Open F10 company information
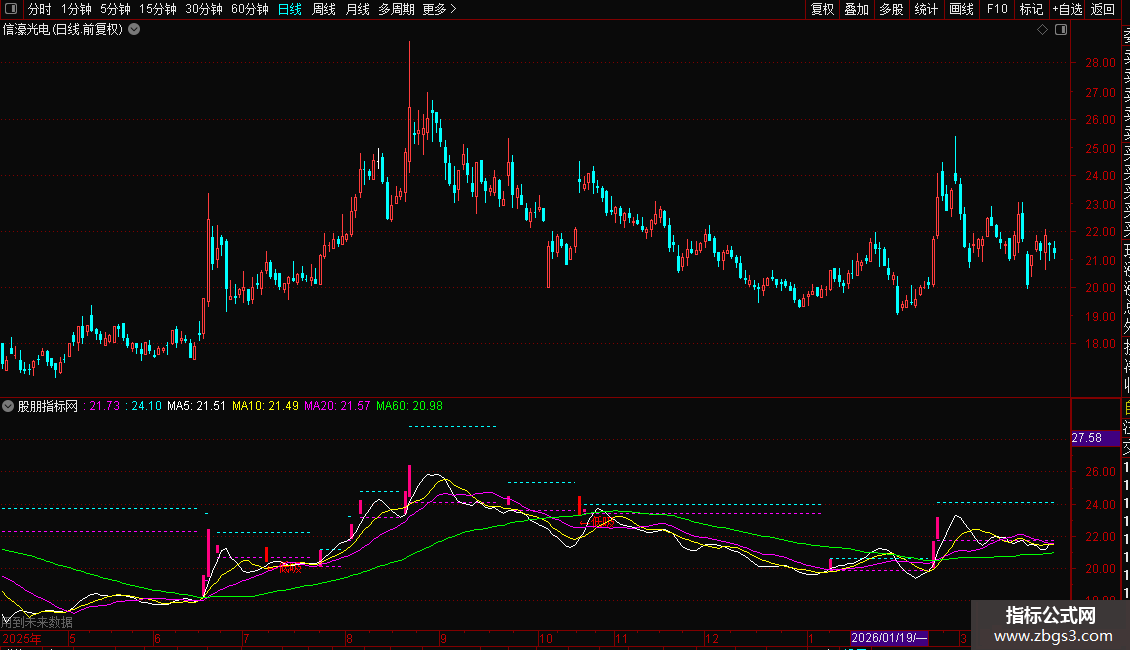Viewport: 1130px width, 650px height. coord(997,9)
